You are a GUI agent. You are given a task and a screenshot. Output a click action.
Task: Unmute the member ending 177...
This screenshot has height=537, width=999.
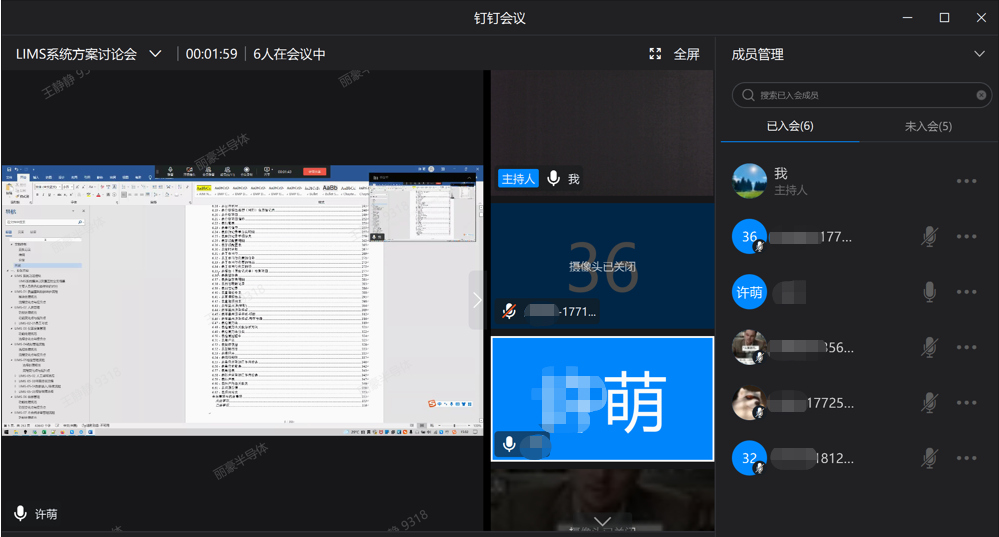coord(930,237)
